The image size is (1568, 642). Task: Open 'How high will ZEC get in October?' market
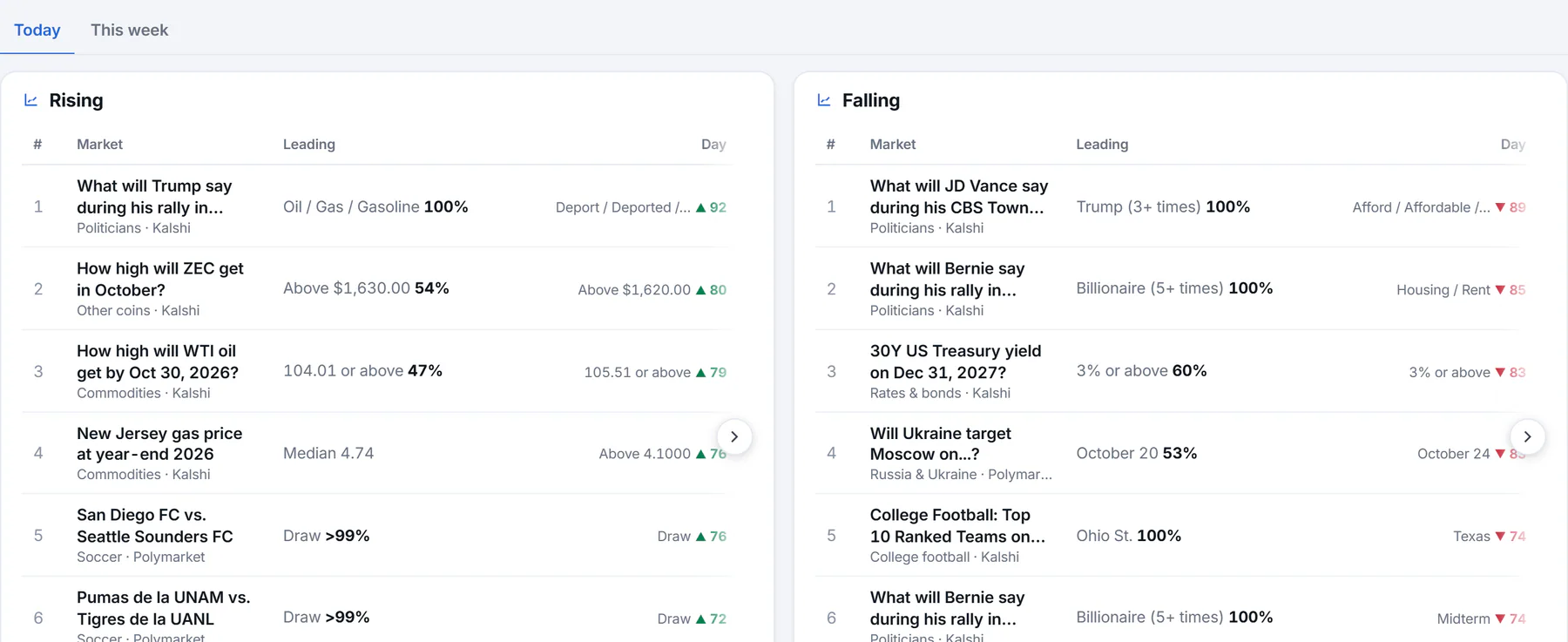click(x=160, y=279)
